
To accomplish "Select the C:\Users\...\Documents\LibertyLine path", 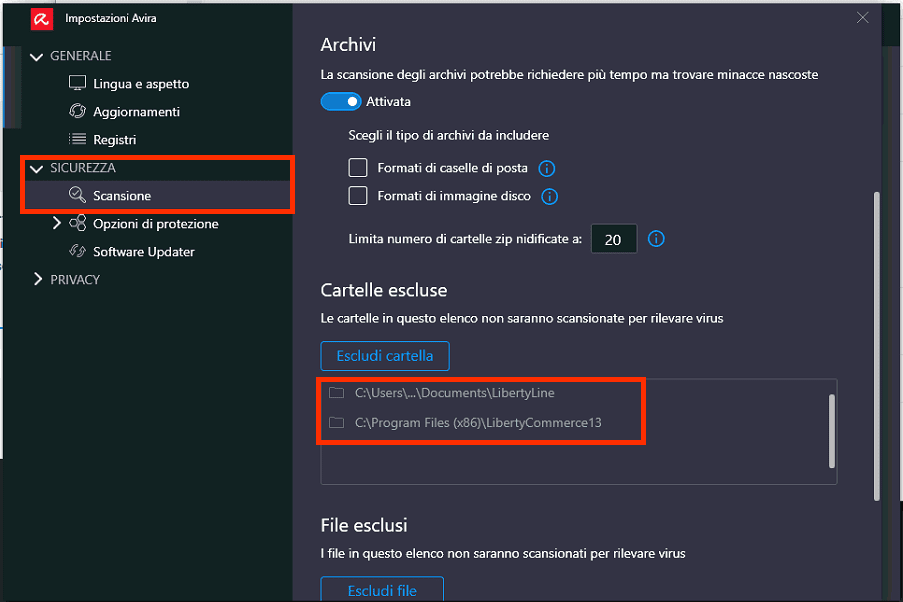I will pos(454,393).
